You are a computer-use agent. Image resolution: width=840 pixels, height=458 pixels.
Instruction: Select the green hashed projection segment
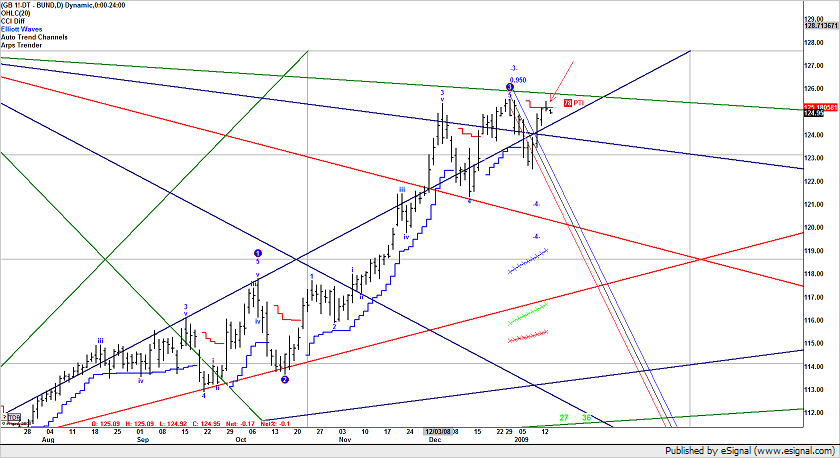(527, 312)
